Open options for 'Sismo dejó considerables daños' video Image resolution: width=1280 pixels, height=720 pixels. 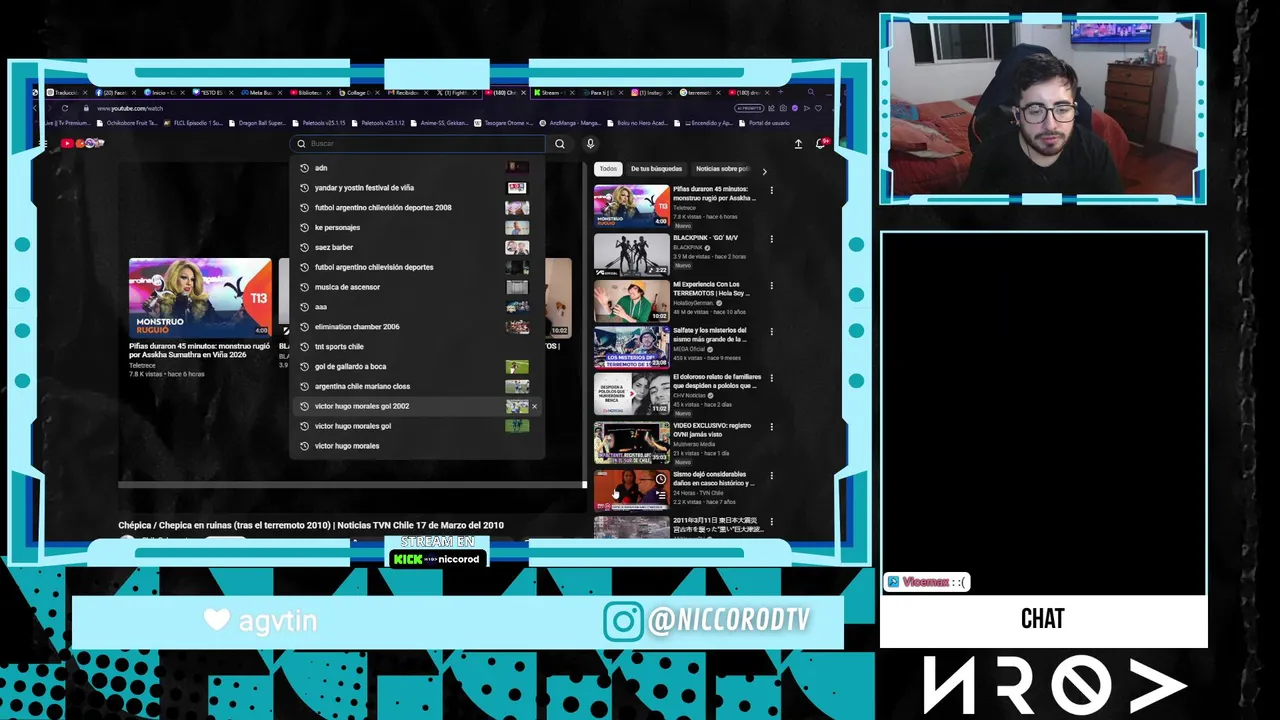click(771, 475)
